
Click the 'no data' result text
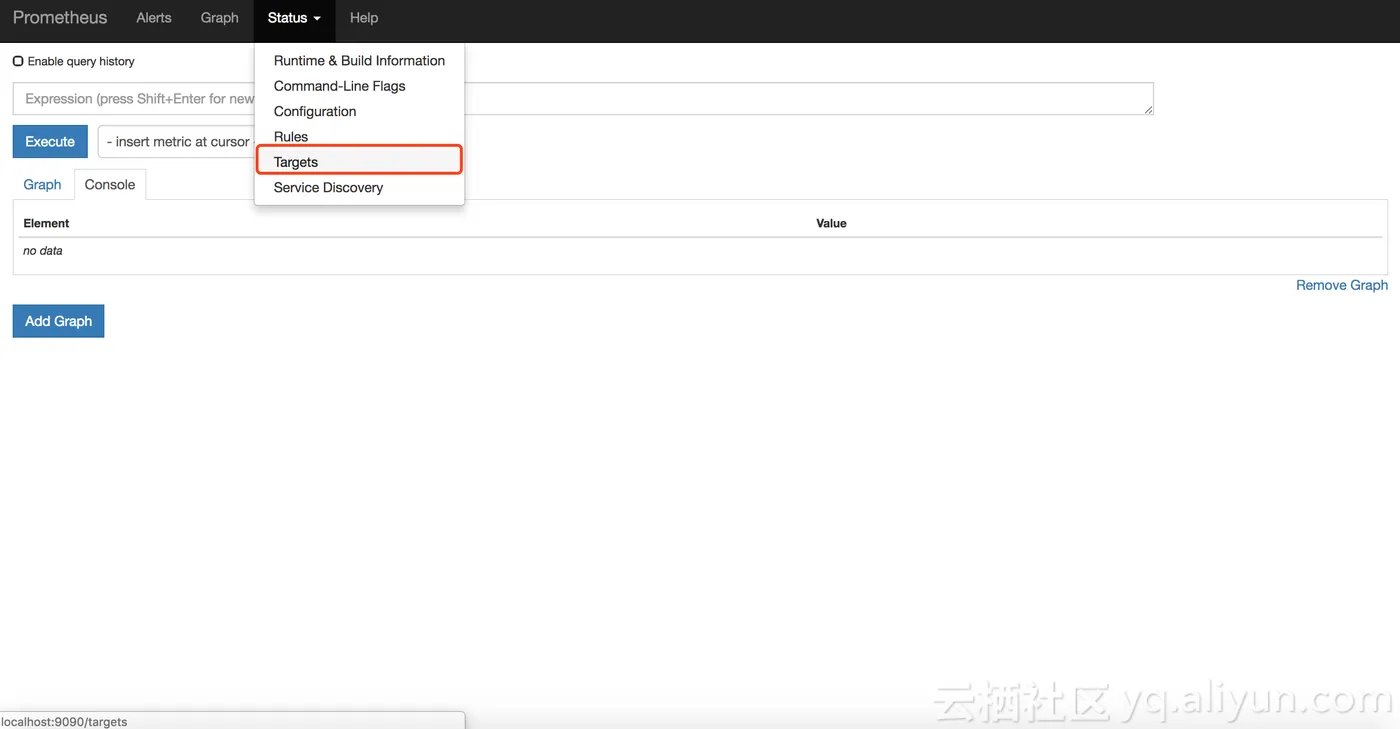(43, 251)
